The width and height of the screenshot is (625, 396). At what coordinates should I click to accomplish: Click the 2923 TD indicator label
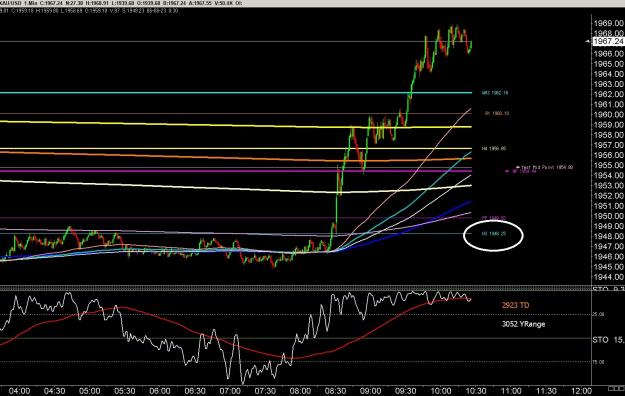(x=515, y=305)
